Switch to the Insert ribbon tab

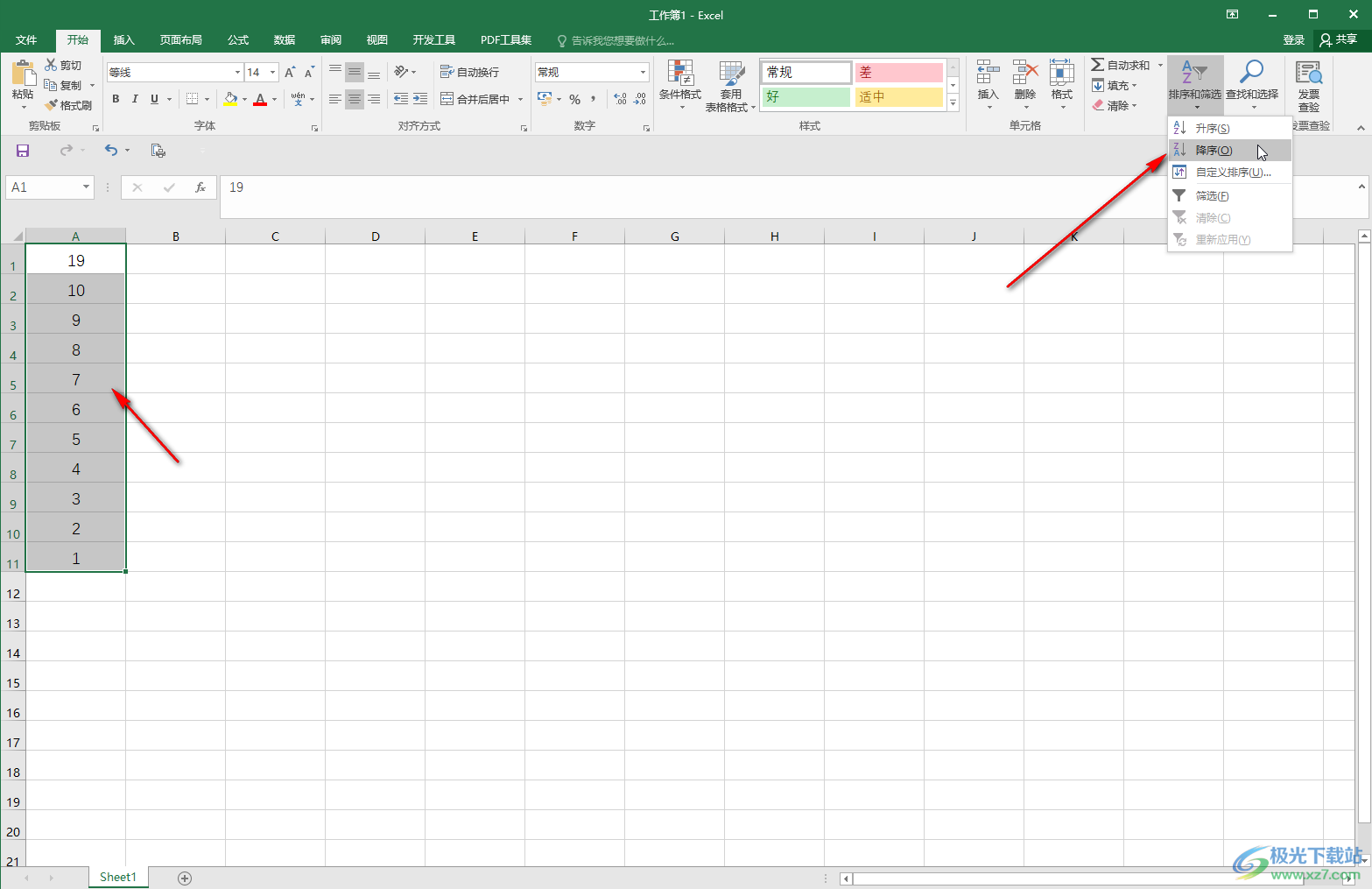[124, 40]
